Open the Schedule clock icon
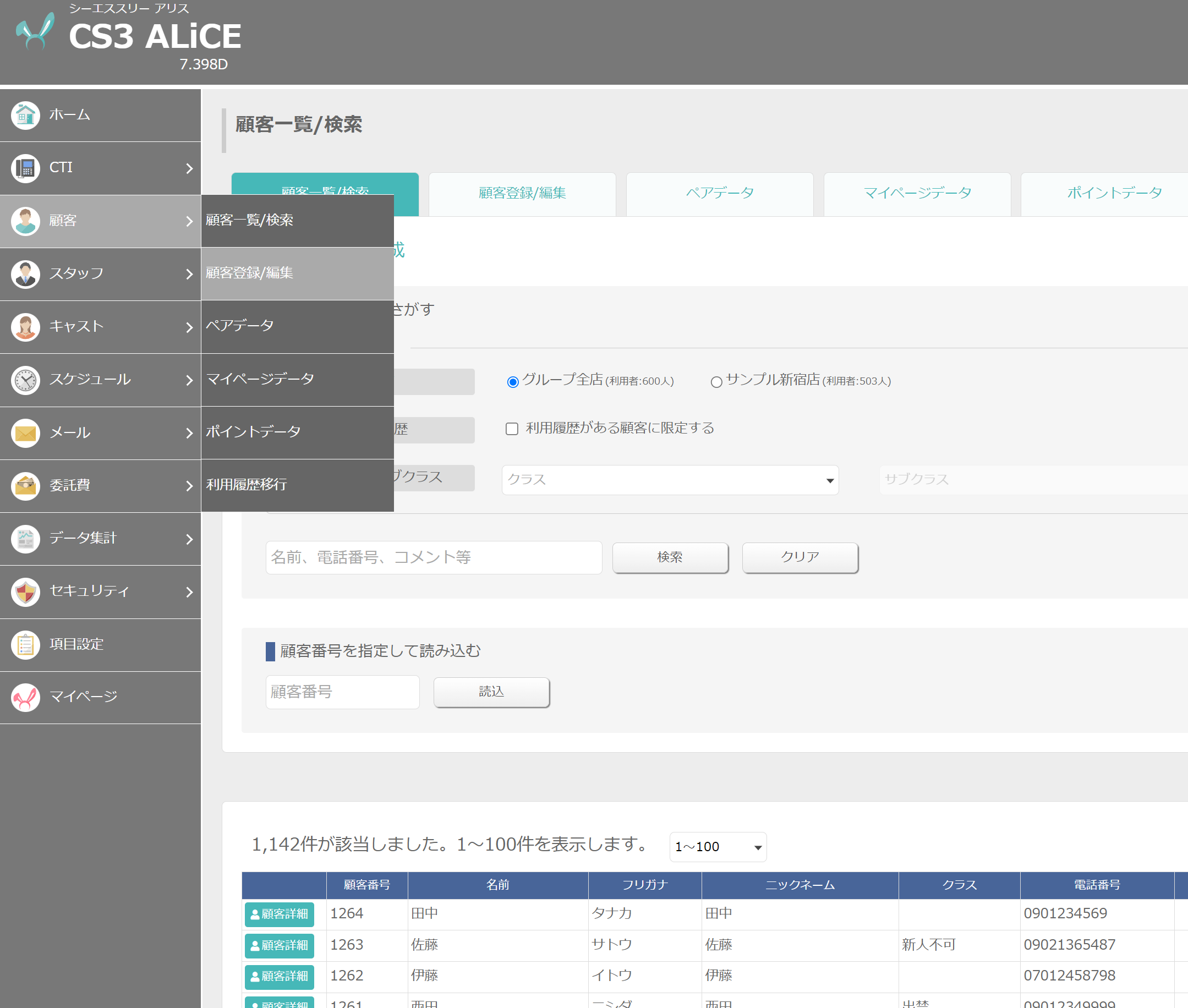This screenshot has height=1008, width=1188. pyautogui.click(x=25, y=381)
